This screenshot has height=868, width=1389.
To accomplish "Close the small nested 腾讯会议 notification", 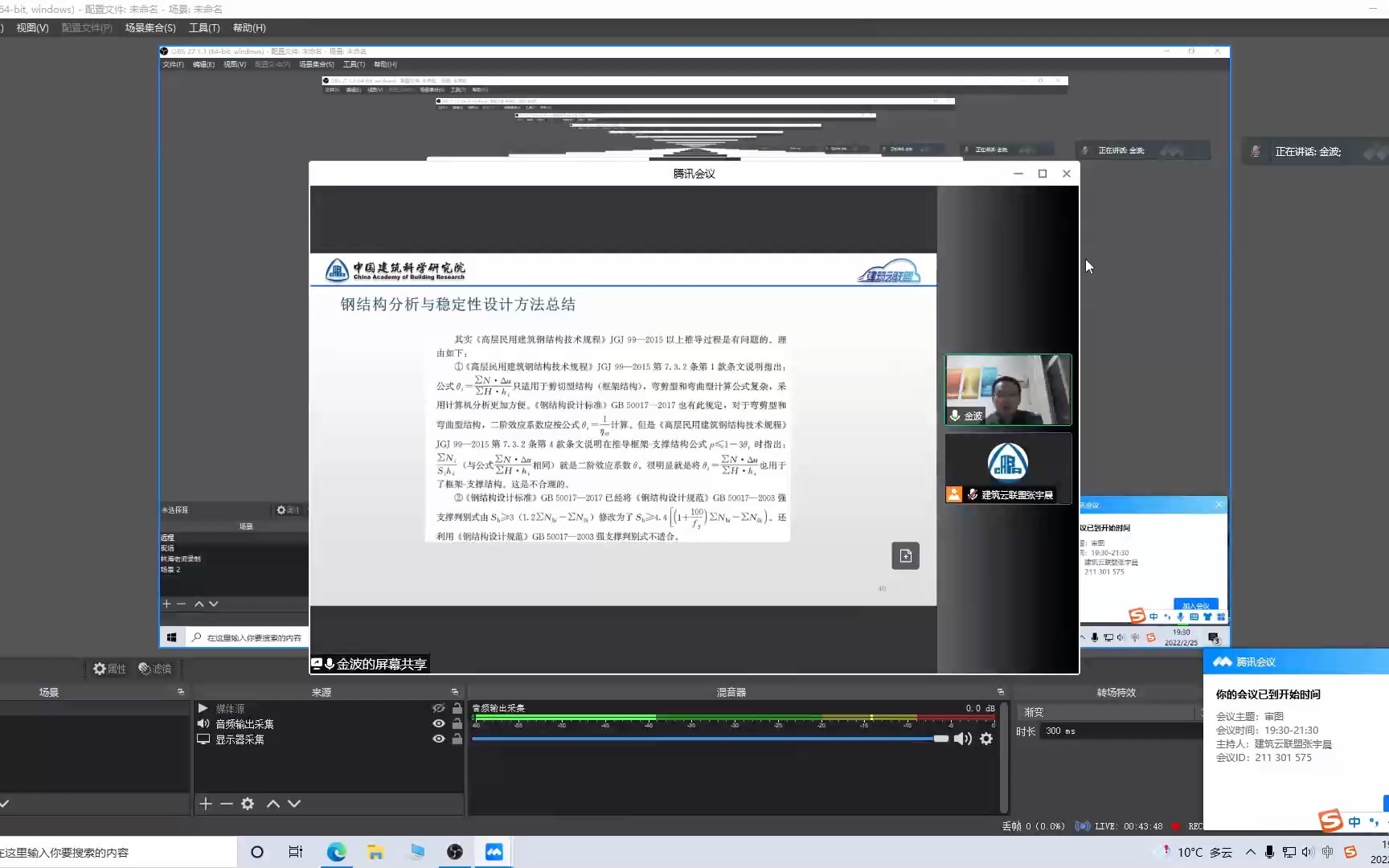I will 1219,505.
